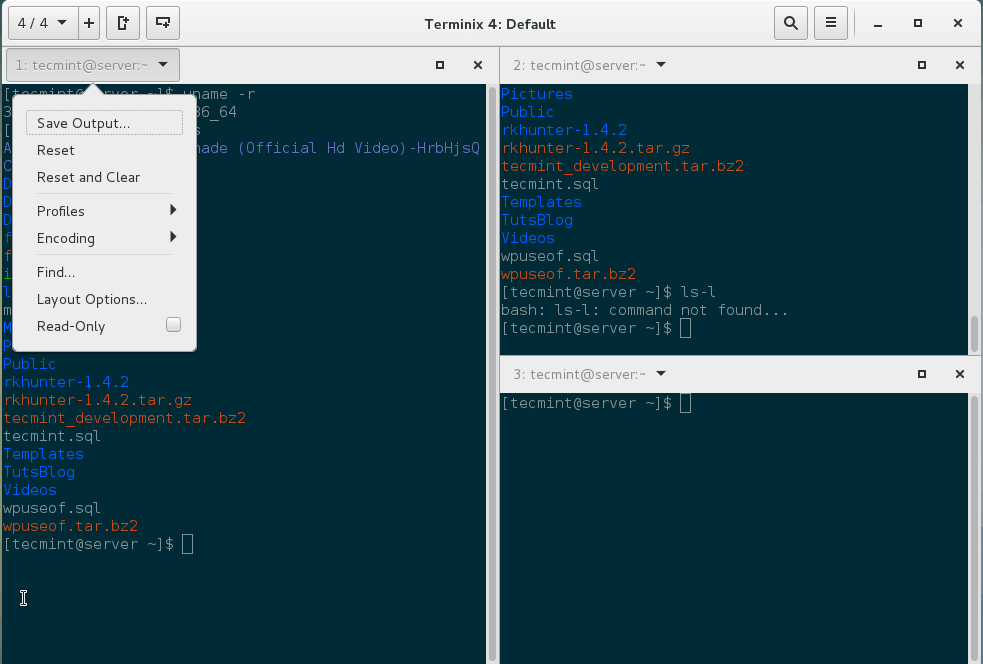This screenshot has width=983, height=664.
Task: Maximize terminal 3 pane
Action: click(922, 374)
